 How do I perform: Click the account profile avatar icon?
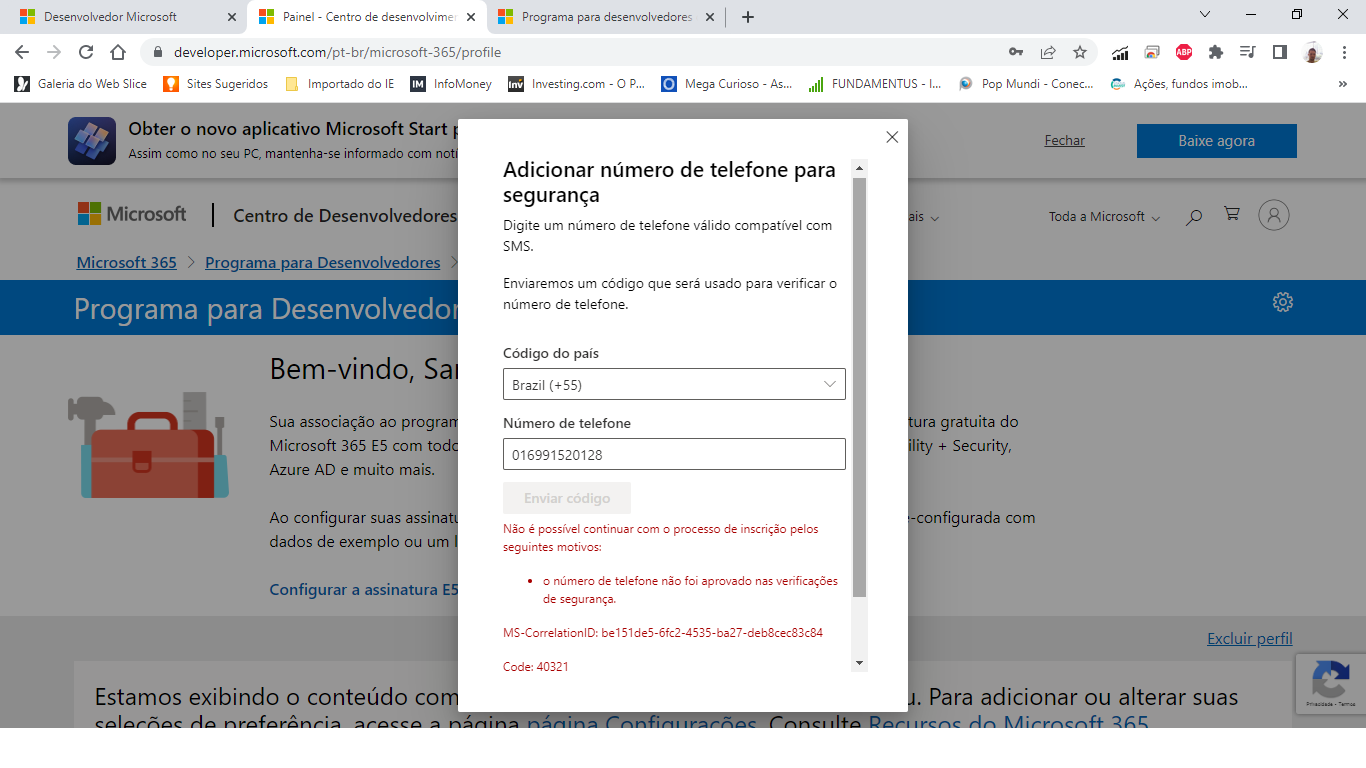1274,215
